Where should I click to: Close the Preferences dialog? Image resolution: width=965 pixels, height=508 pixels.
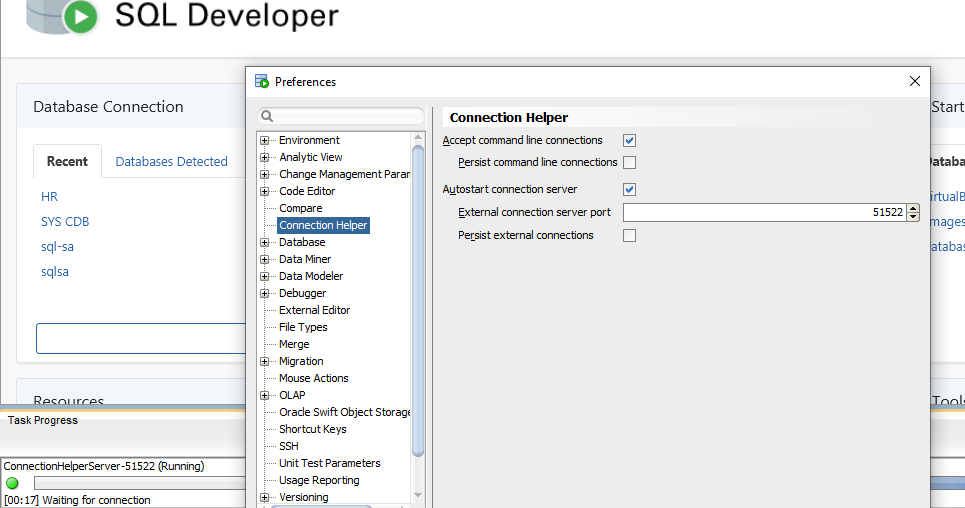(x=915, y=81)
